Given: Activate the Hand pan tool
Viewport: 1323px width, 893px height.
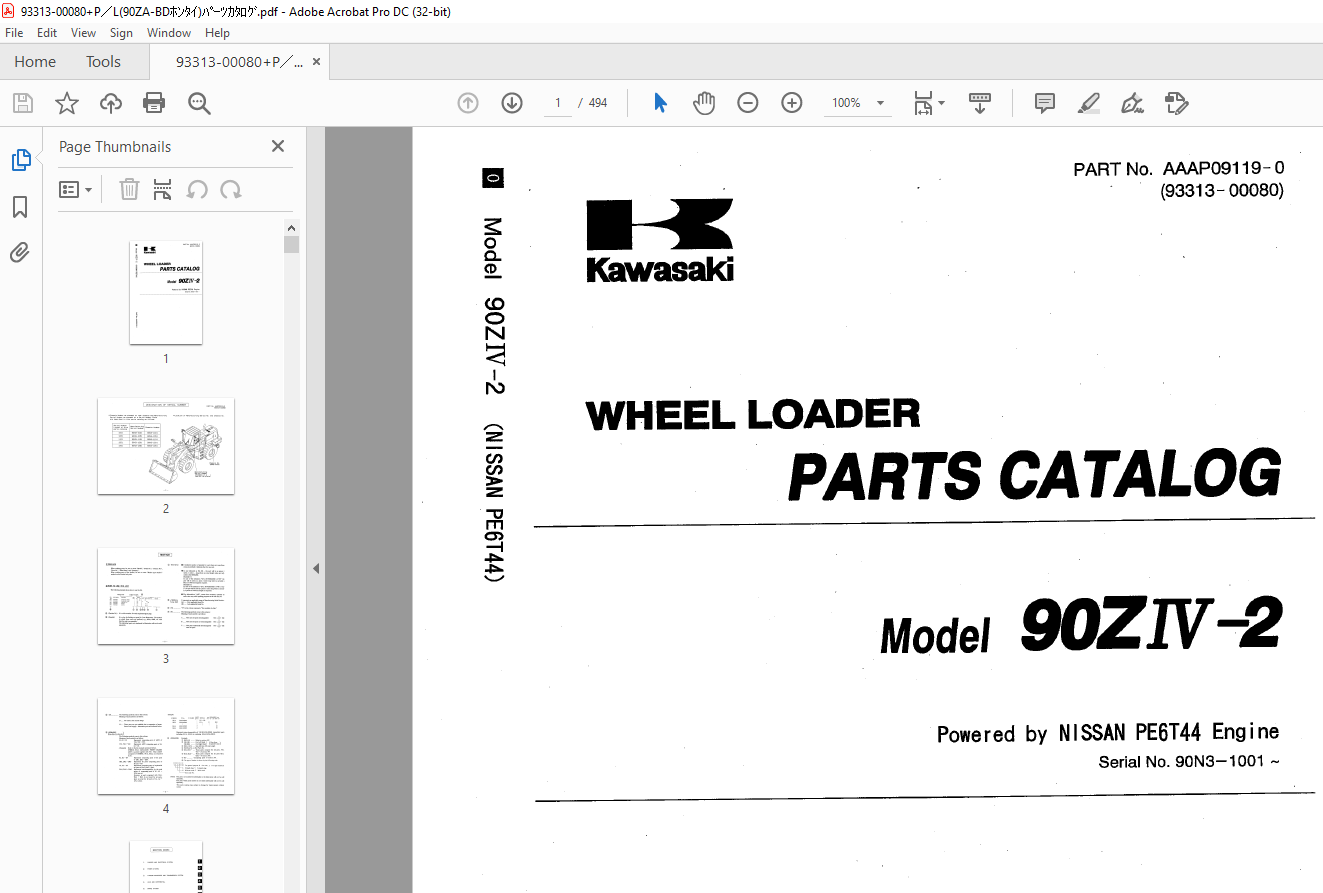Looking at the screenshot, I should 704,103.
